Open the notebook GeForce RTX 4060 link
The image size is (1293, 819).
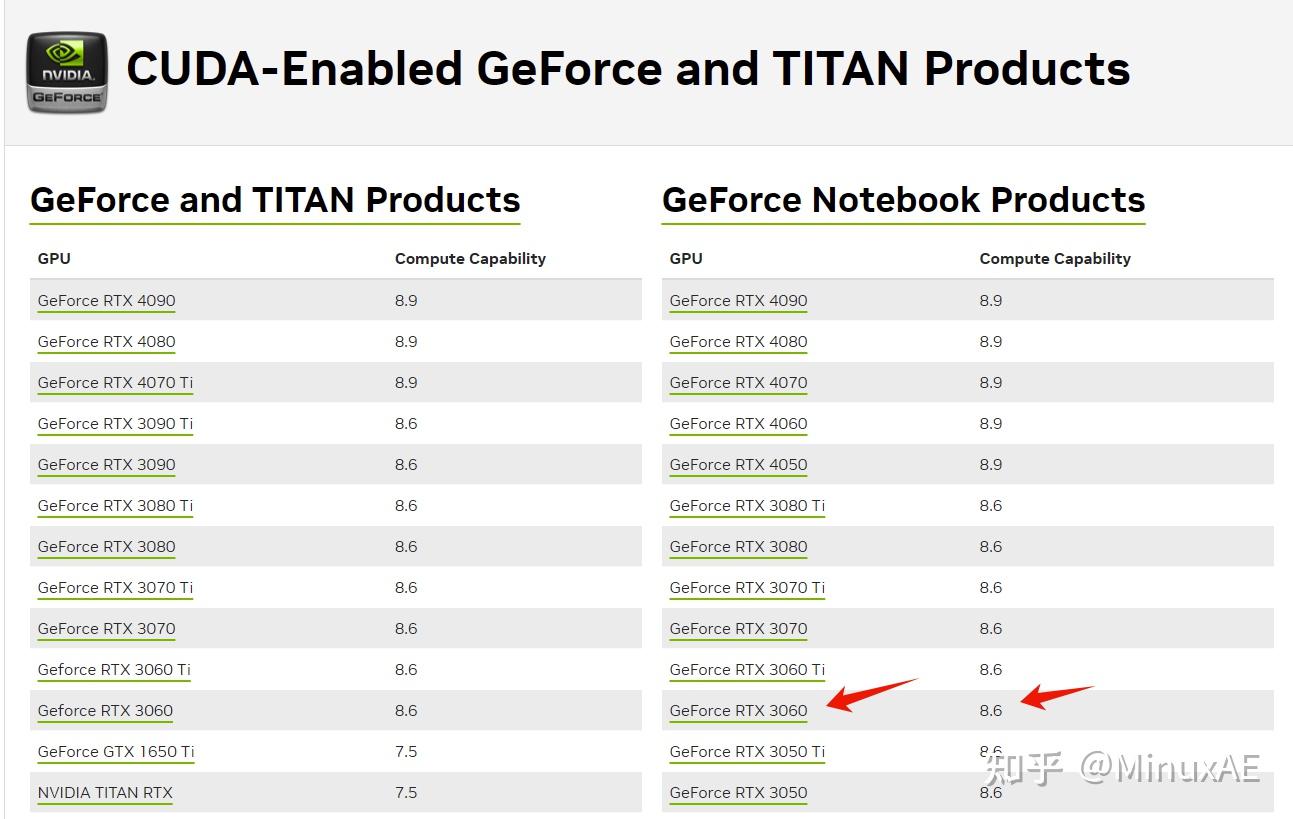[x=738, y=423]
